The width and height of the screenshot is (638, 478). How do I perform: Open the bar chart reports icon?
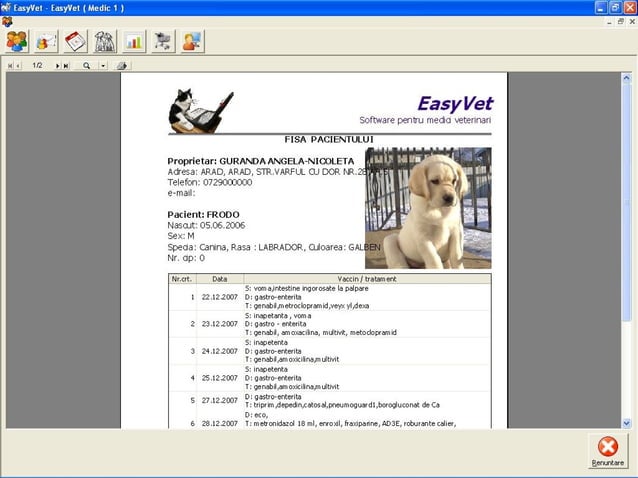coord(134,41)
